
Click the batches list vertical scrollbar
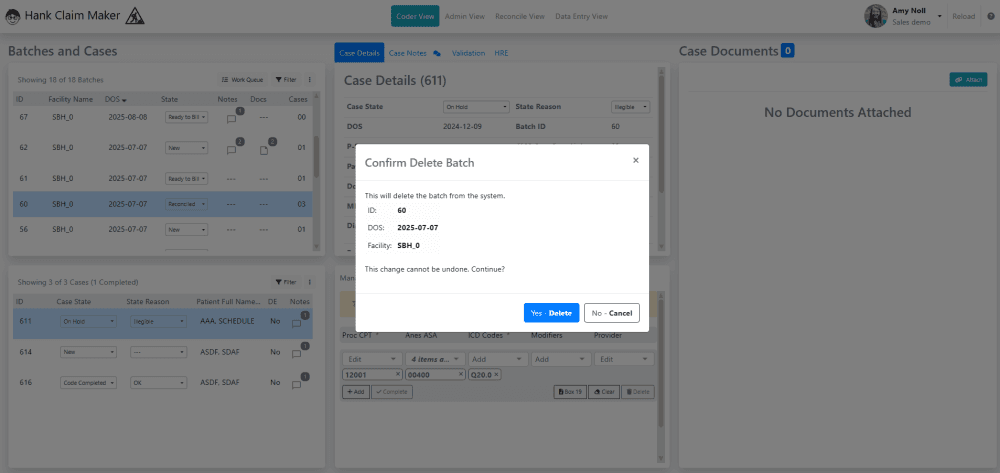click(x=316, y=157)
